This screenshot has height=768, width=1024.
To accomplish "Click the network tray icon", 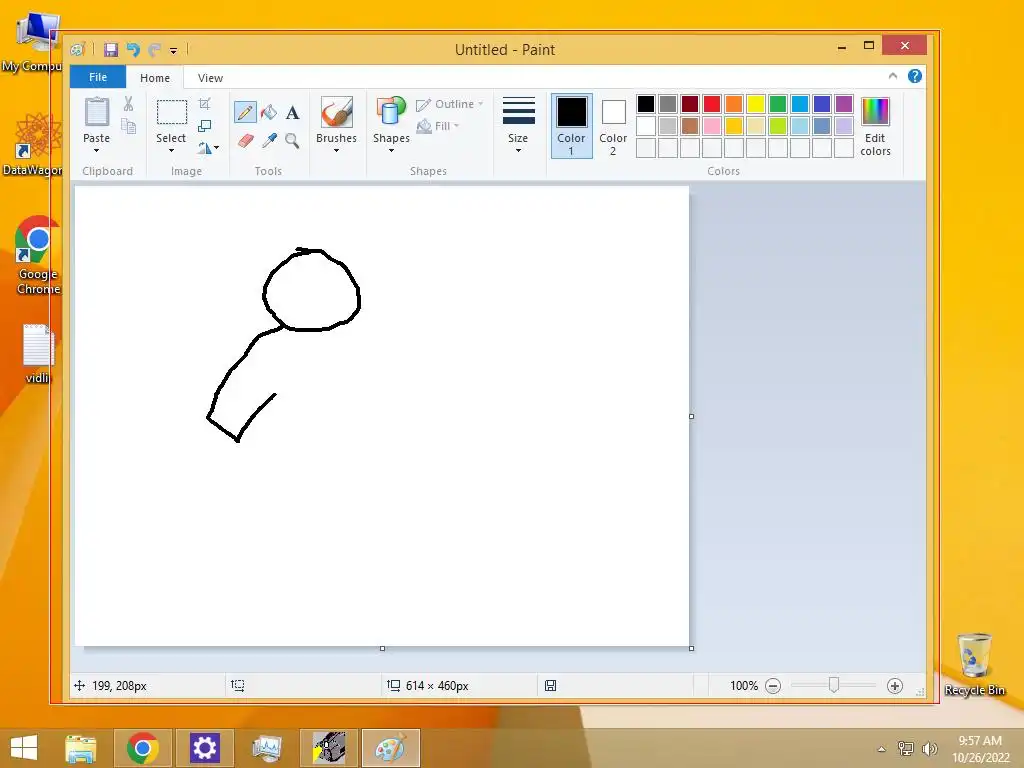I will click(906, 748).
